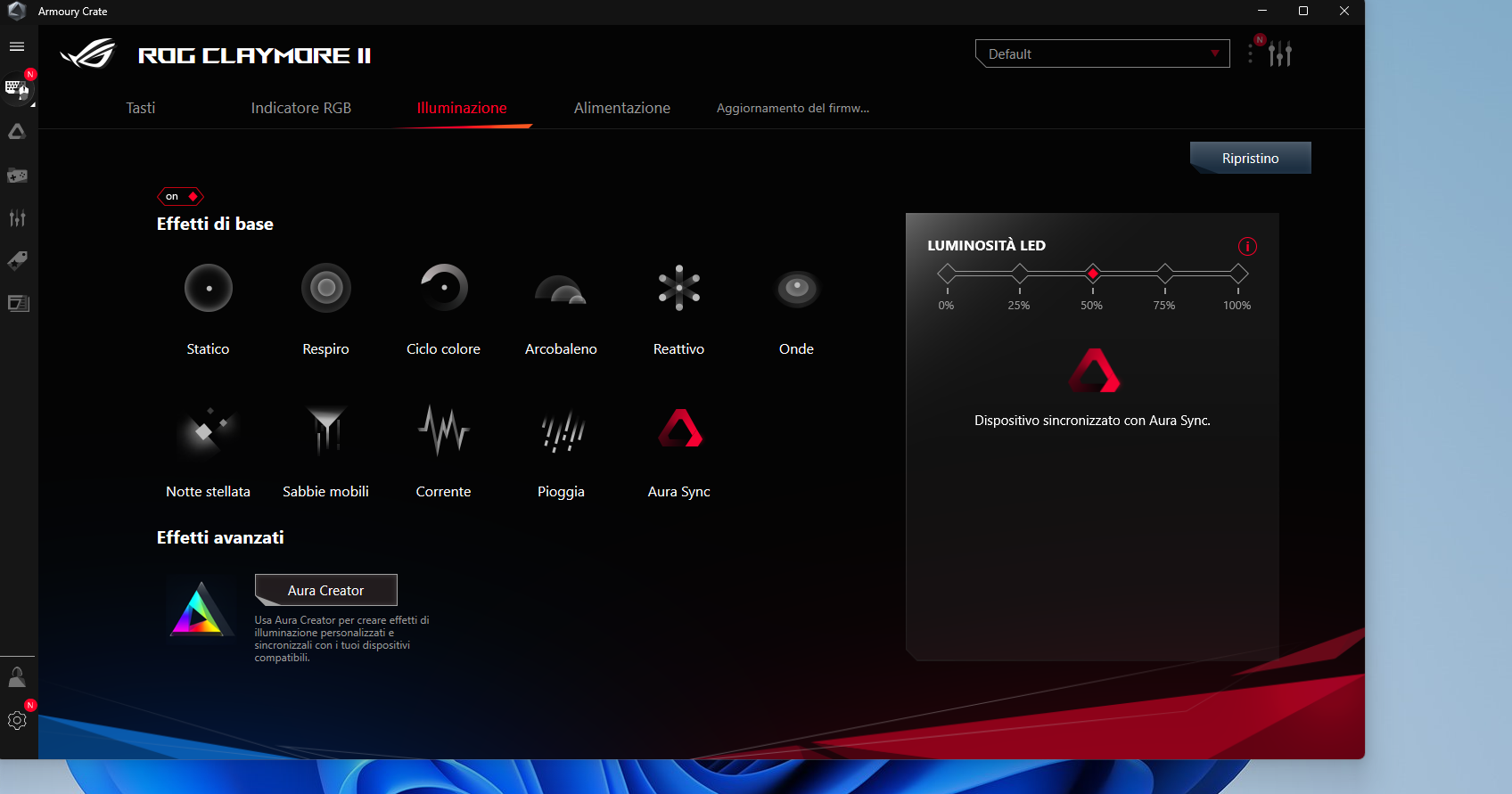
Task: Select the Ciclo colore effect icon
Action: click(444, 288)
